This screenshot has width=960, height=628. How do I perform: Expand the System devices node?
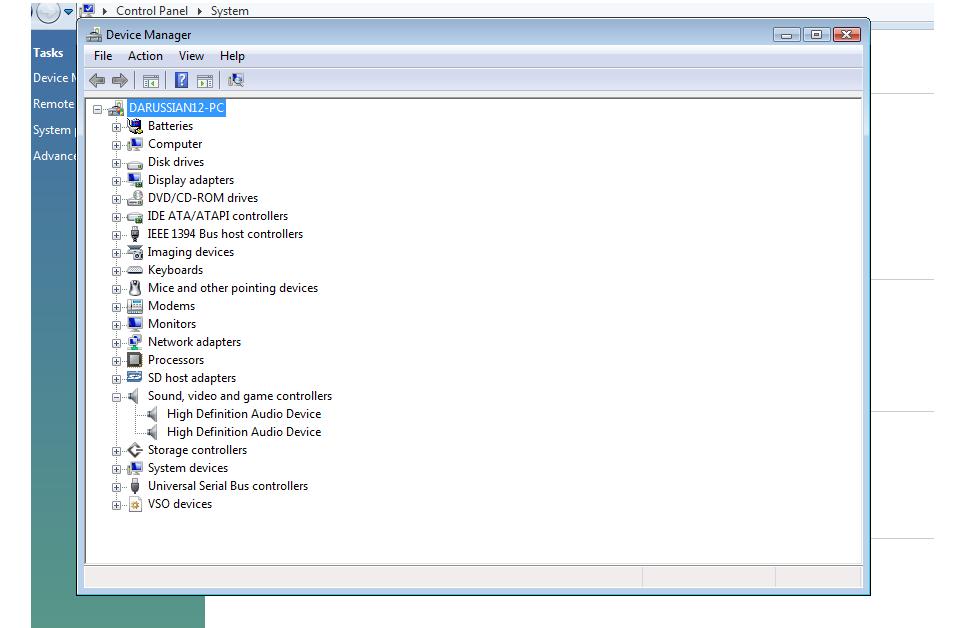click(x=116, y=469)
